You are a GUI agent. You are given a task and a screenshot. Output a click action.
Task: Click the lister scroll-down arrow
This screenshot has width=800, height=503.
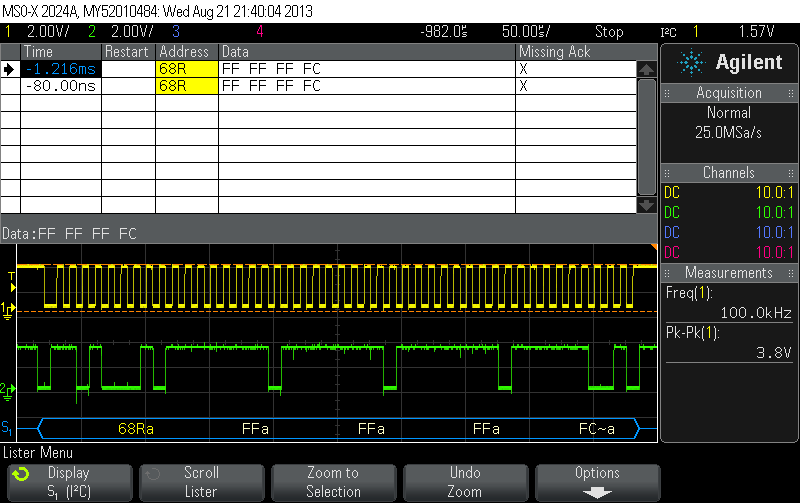(646, 205)
